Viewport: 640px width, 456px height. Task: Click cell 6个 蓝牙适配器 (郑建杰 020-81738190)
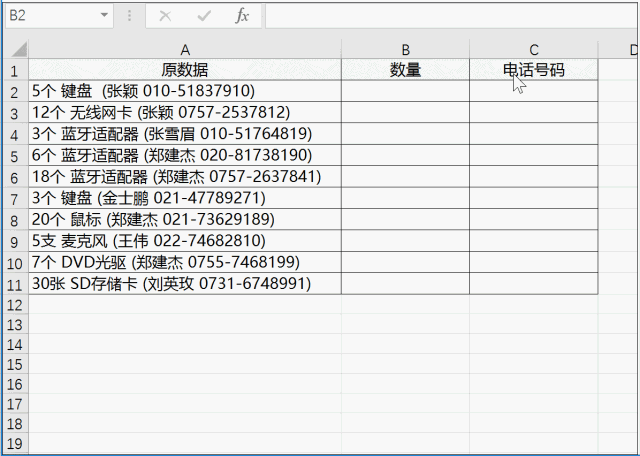pos(185,155)
